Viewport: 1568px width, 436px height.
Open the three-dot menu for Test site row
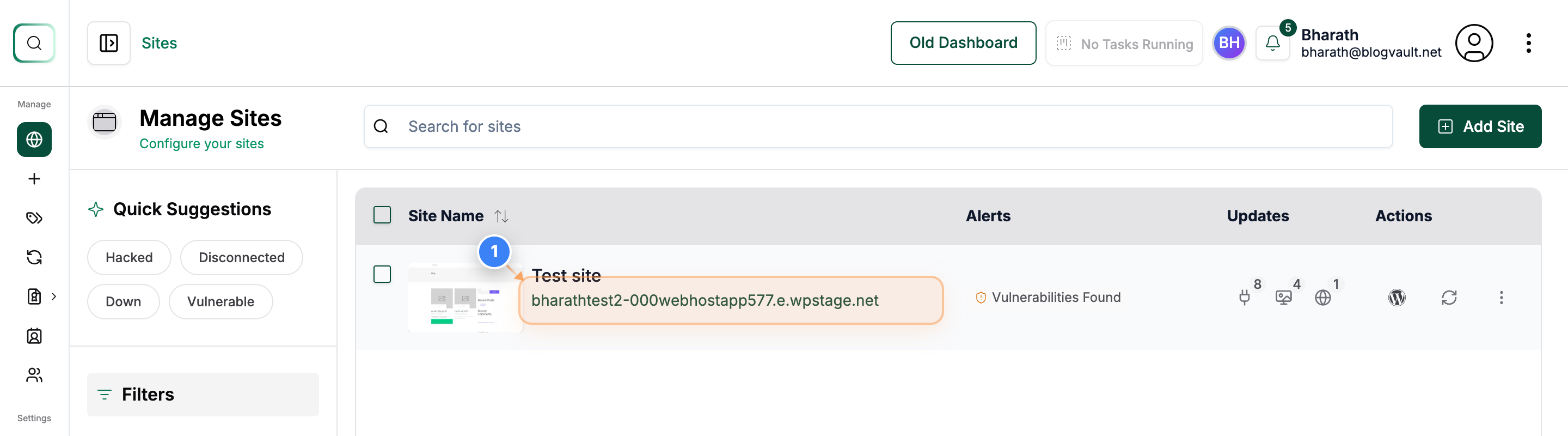[x=1502, y=298]
